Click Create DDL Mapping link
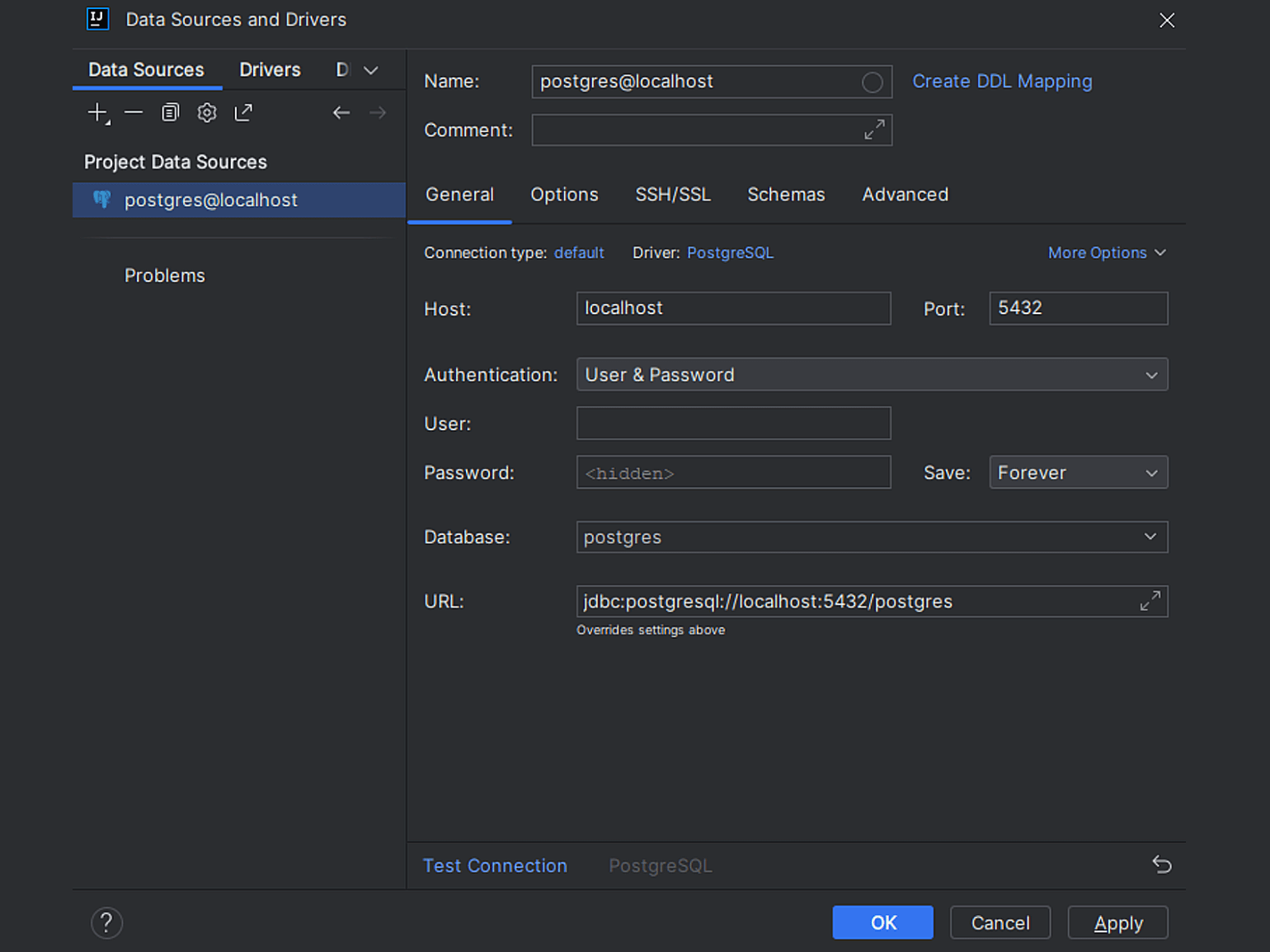1270x952 pixels. [x=1002, y=82]
